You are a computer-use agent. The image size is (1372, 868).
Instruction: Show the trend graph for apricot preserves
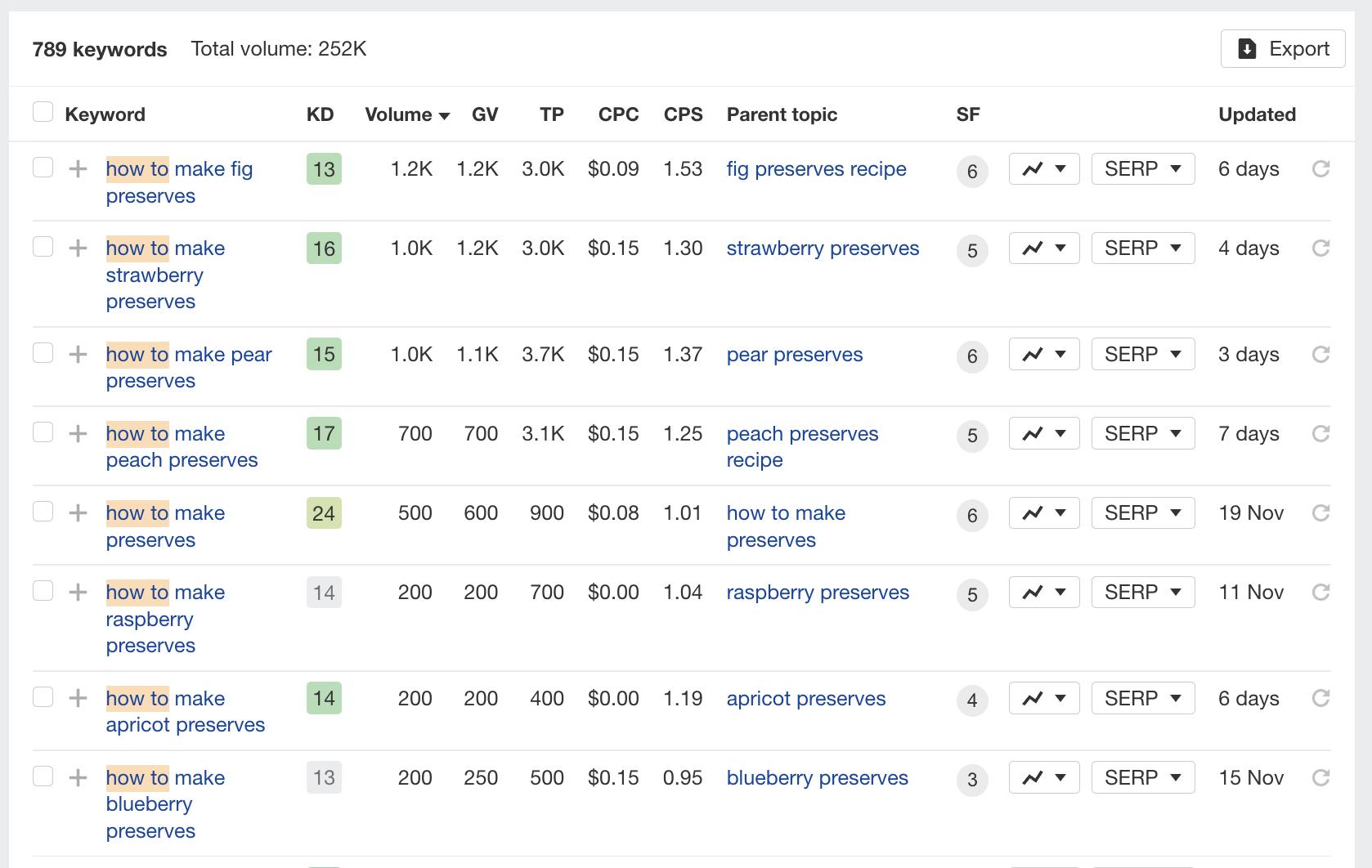1044,699
